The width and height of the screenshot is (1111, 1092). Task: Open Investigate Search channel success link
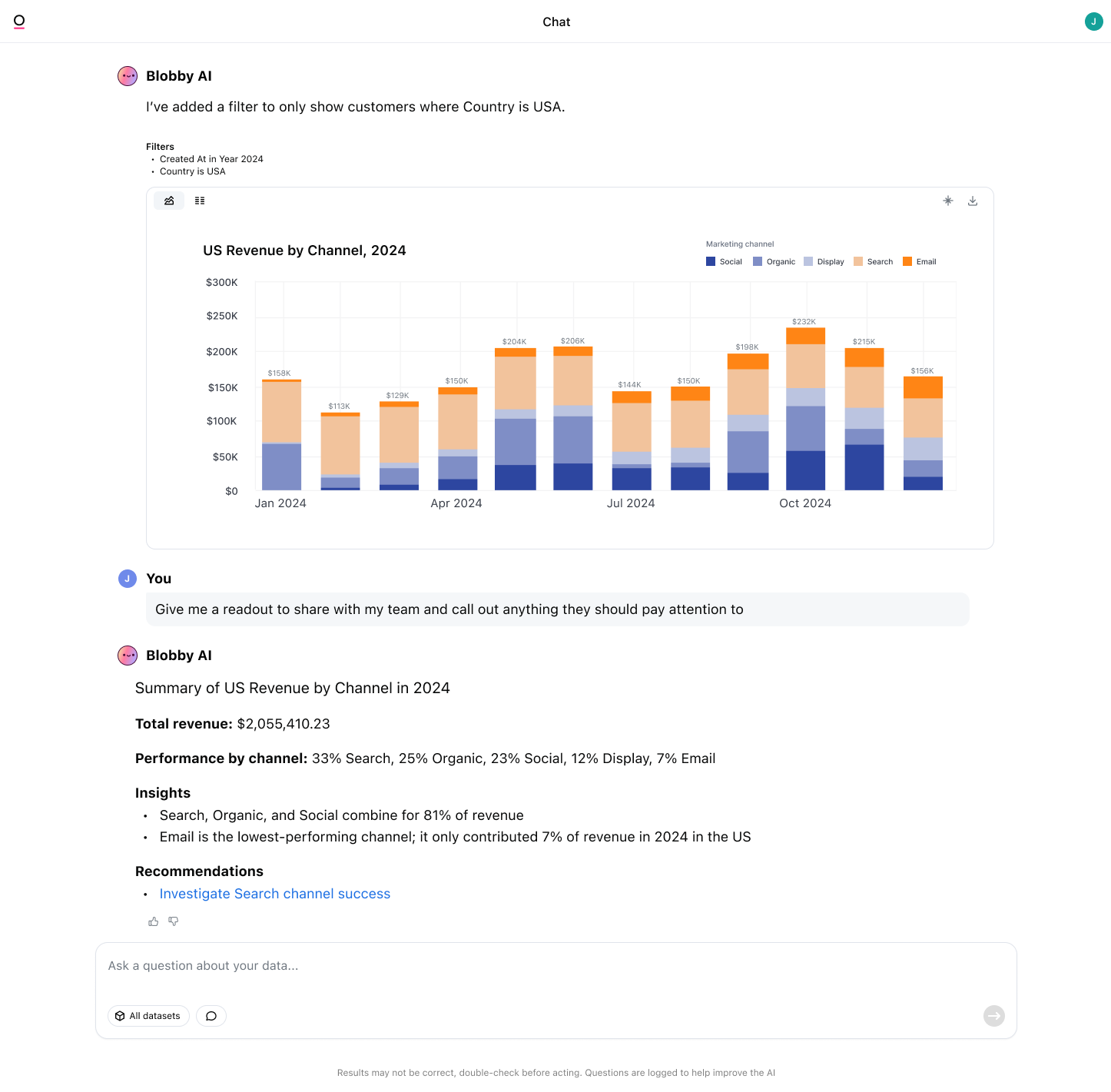click(x=274, y=894)
